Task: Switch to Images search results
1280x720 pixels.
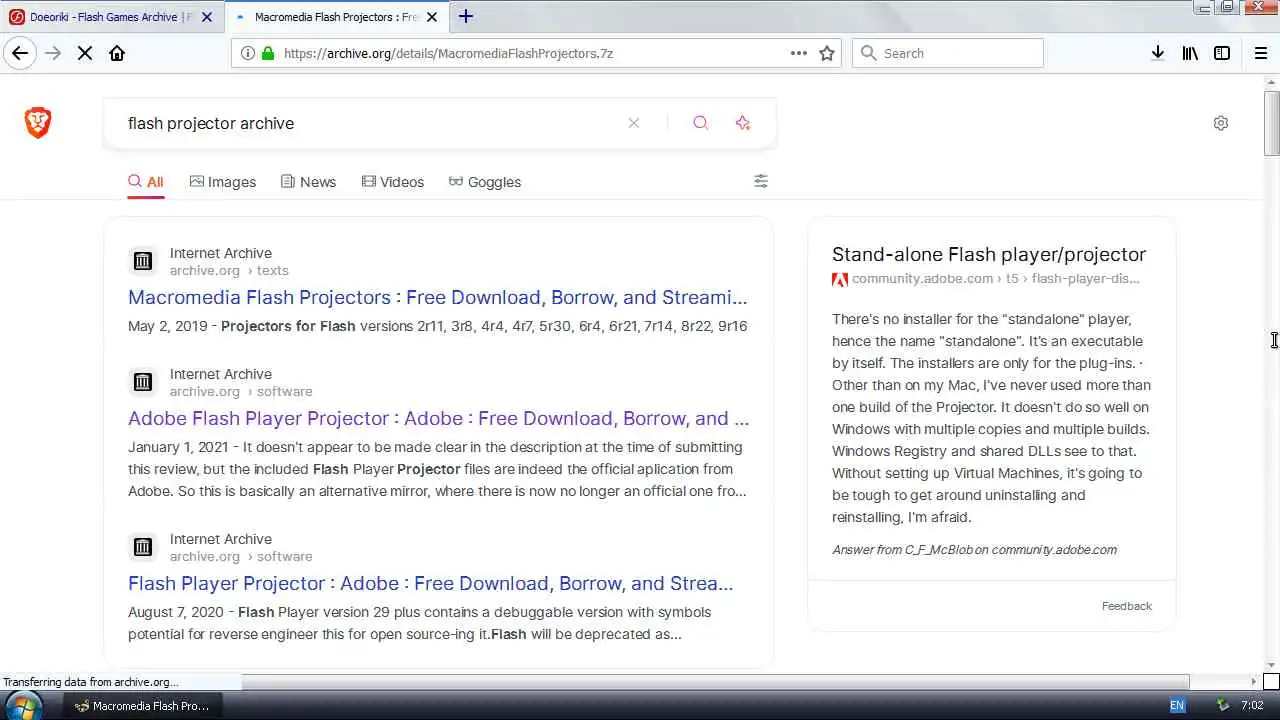Action: (222, 182)
